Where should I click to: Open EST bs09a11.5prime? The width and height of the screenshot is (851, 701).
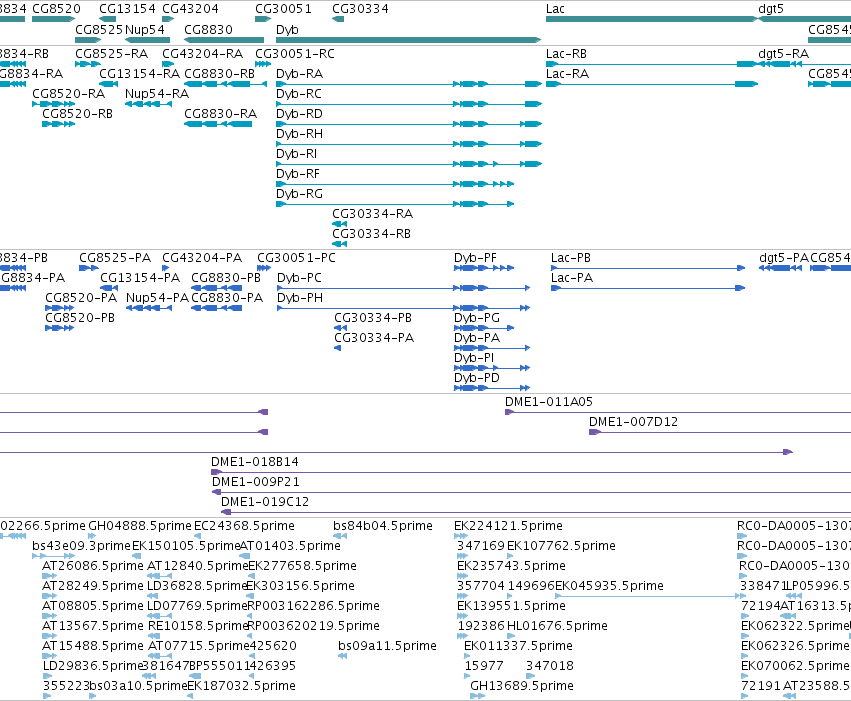387,646
